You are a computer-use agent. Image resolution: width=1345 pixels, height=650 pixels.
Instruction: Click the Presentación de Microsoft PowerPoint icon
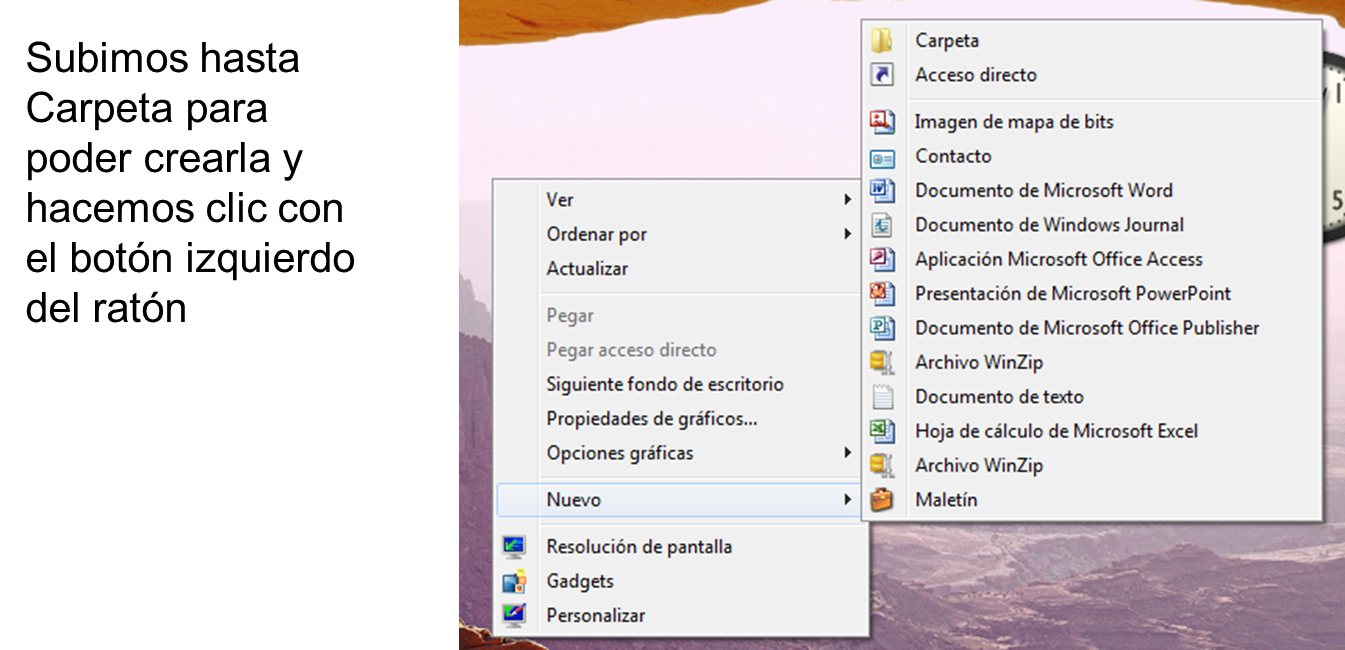884,293
